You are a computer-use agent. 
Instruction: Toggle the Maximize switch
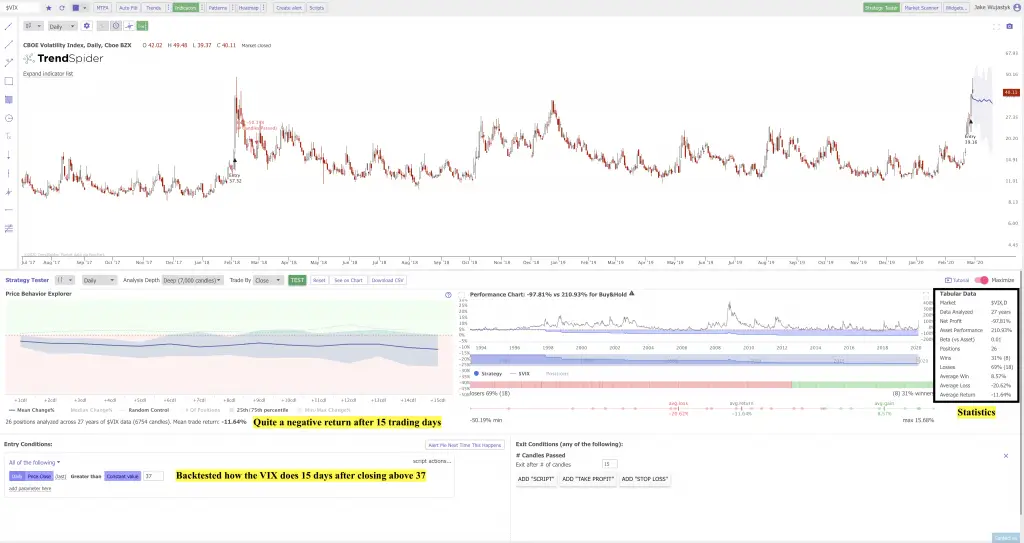pyautogui.click(x=981, y=280)
